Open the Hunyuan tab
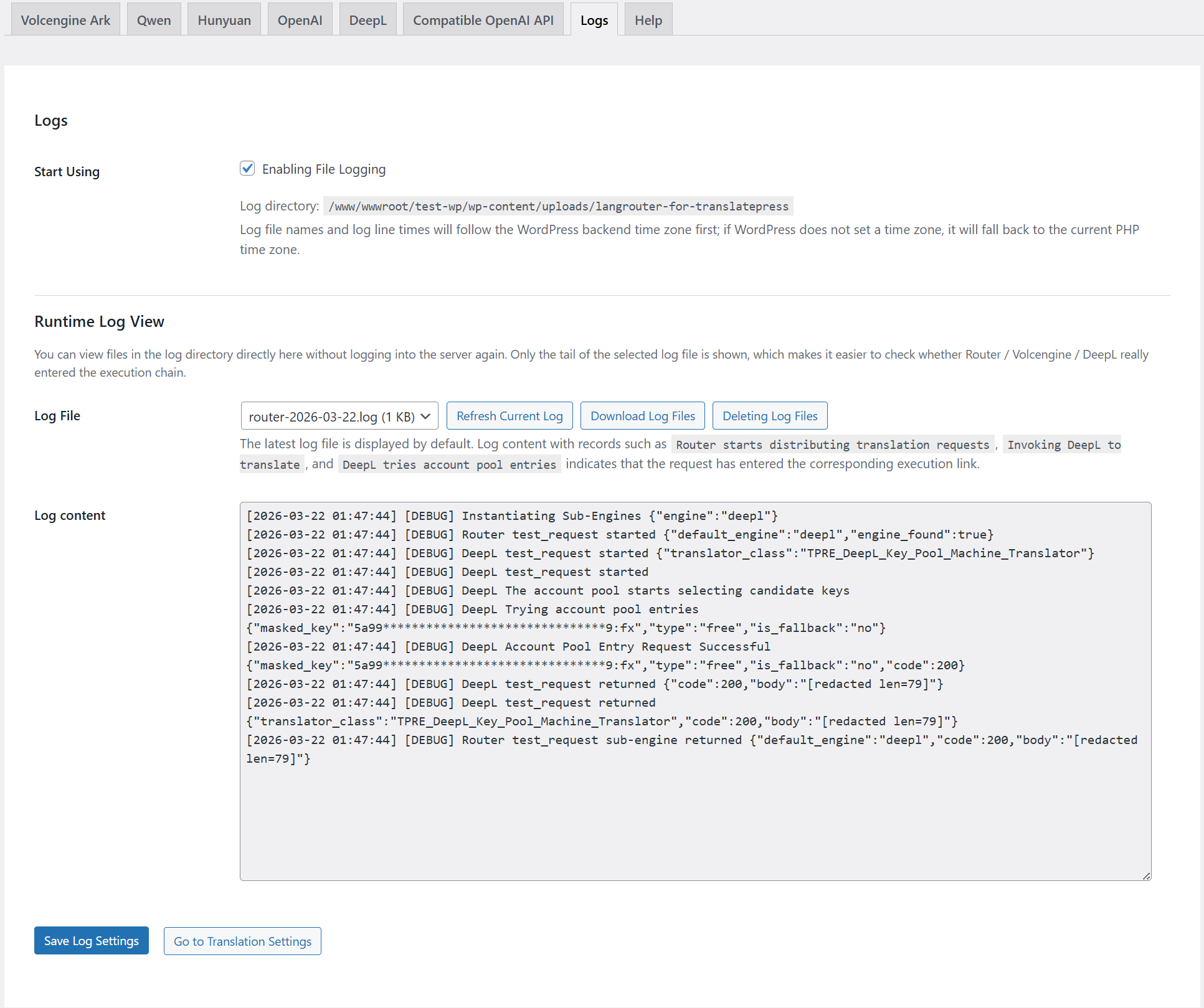This screenshot has width=1204, height=1008. point(224,19)
